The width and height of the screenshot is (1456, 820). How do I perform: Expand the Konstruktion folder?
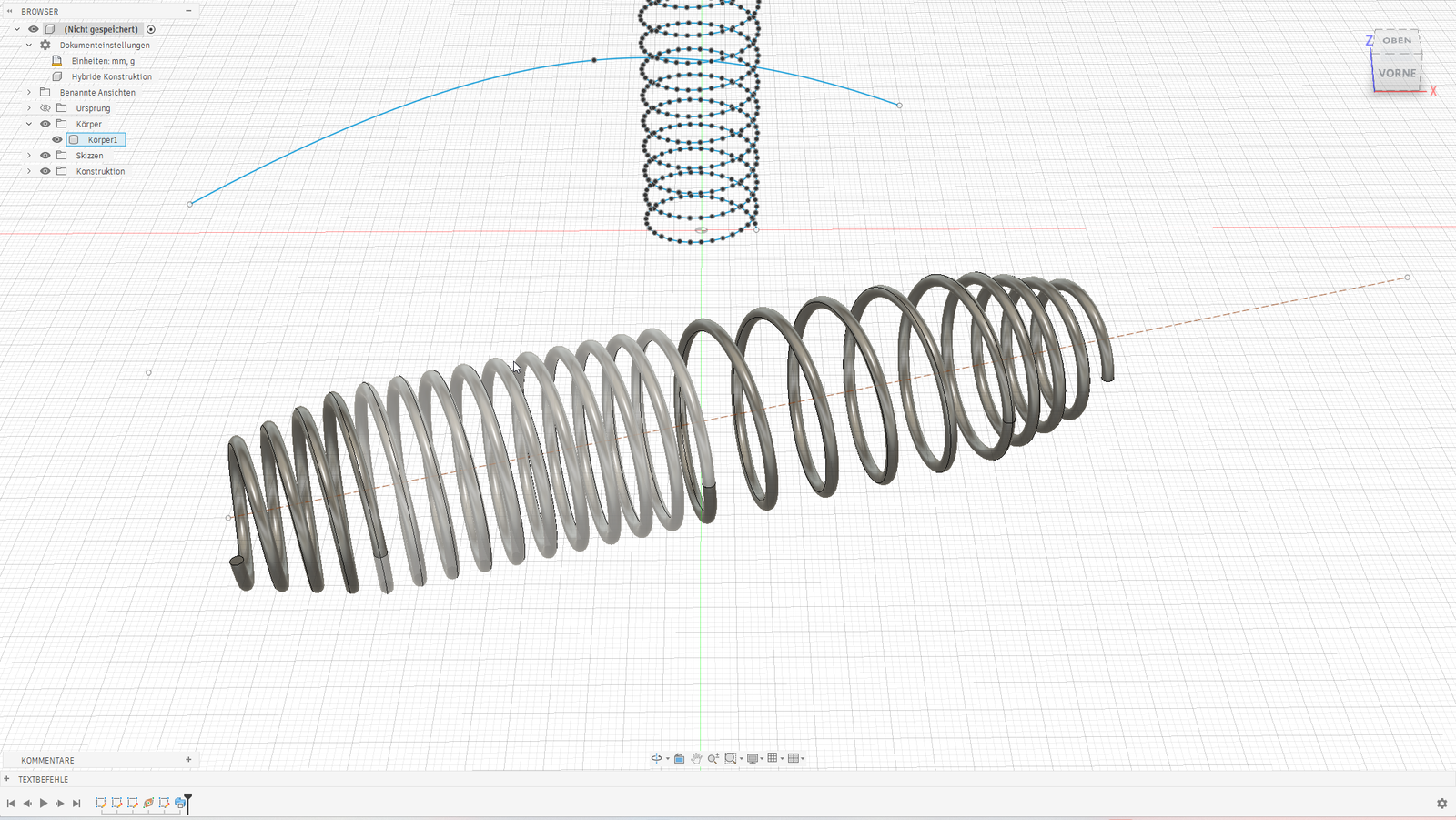click(x=29, y=171)
